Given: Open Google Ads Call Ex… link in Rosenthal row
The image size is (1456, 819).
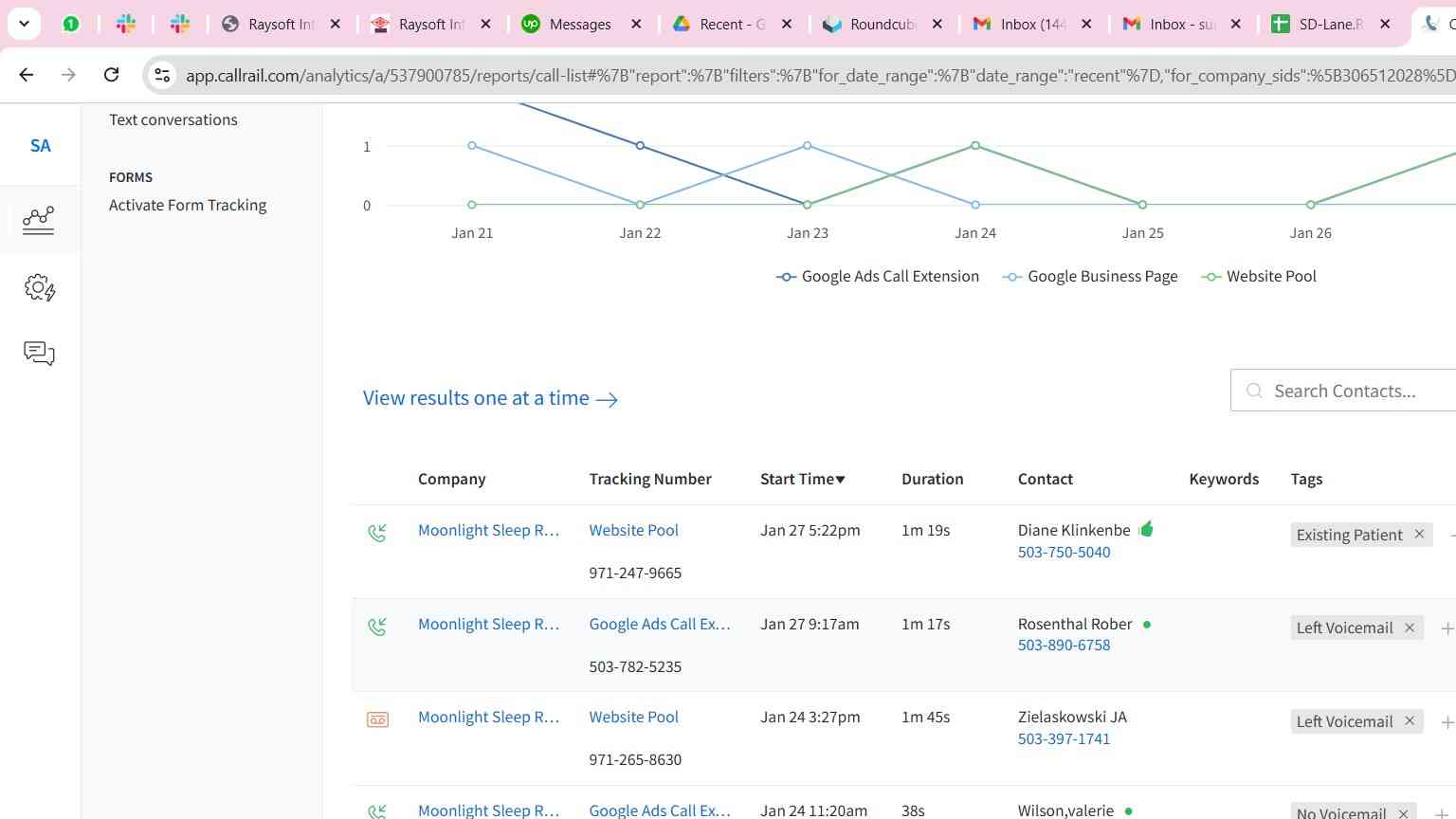Looking at the screenshot, I should click(x=660, y=624).
